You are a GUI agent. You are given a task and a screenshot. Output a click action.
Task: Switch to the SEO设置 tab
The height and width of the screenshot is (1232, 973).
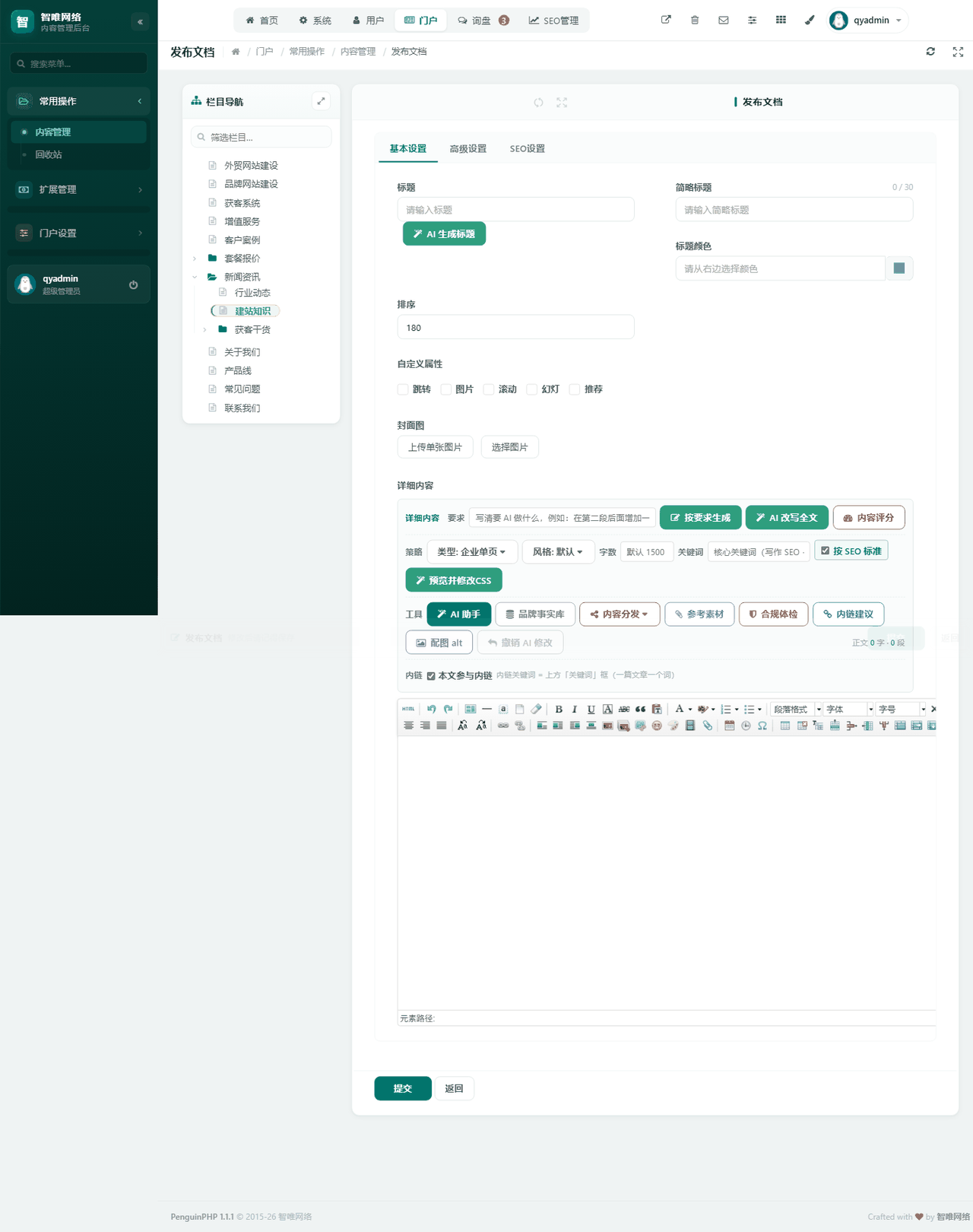[528, 149]
